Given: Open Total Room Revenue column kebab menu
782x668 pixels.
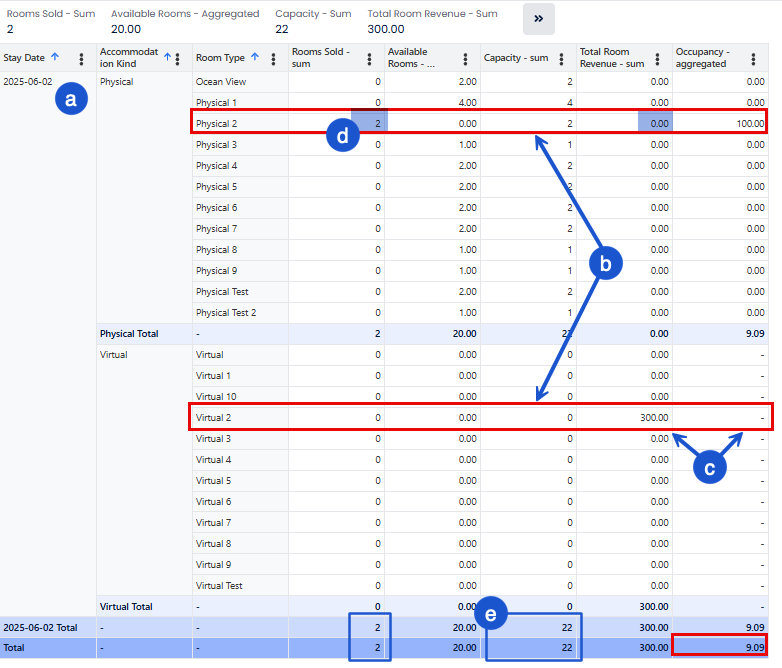Looking at the screenshot, I should pos(657,58).
